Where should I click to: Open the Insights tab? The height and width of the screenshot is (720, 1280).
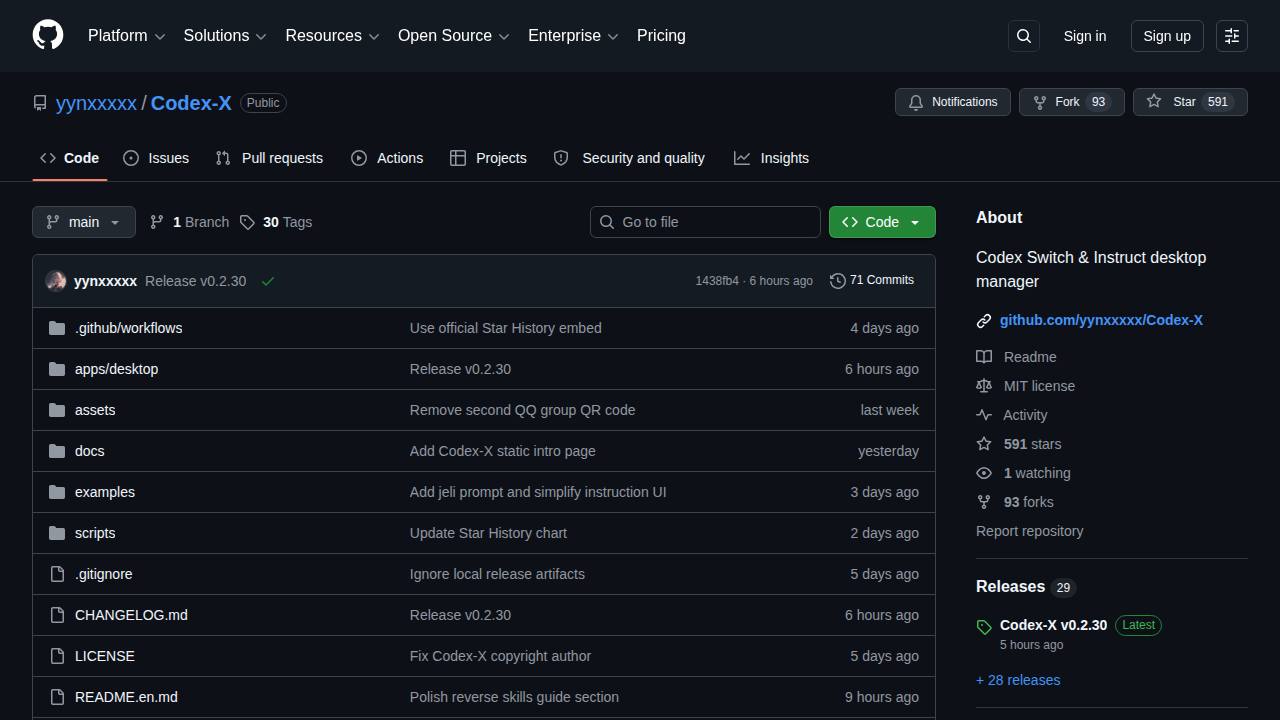coord(771,158)
